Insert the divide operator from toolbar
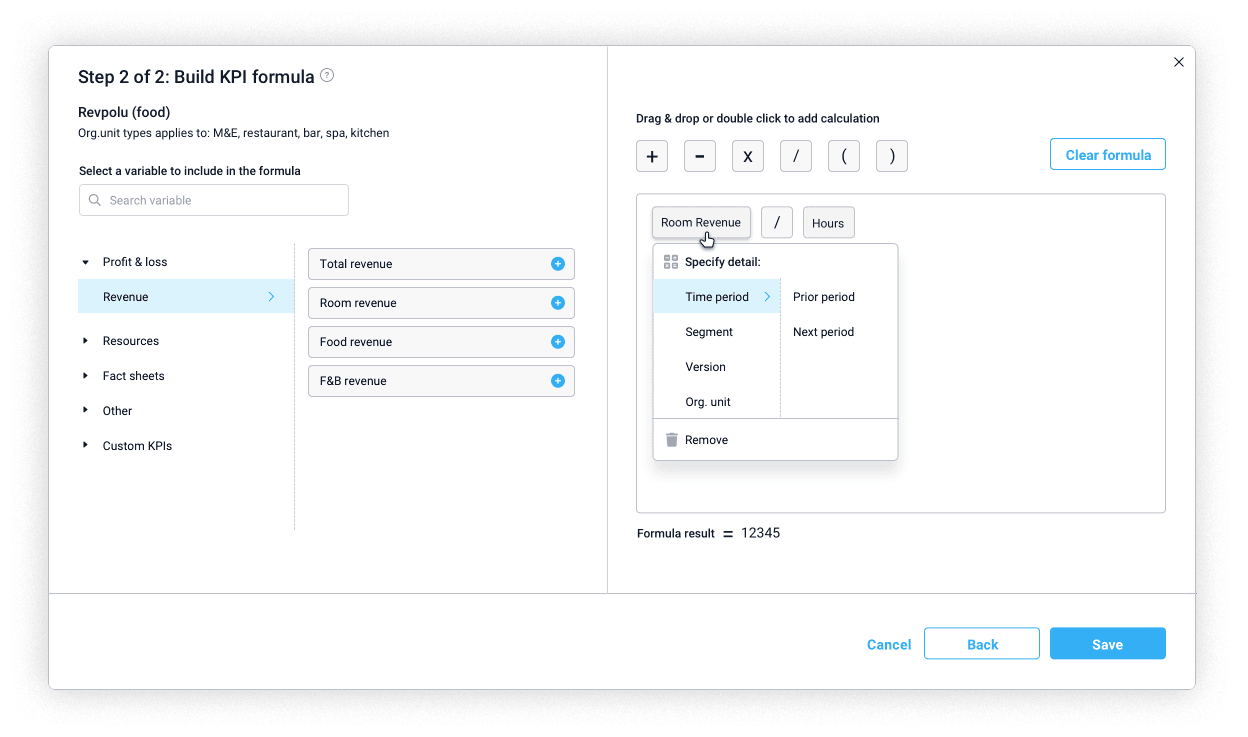Image resolution: width=1248 pixels, height=737 pixels. pyautogui.click(x=796, y=156)
